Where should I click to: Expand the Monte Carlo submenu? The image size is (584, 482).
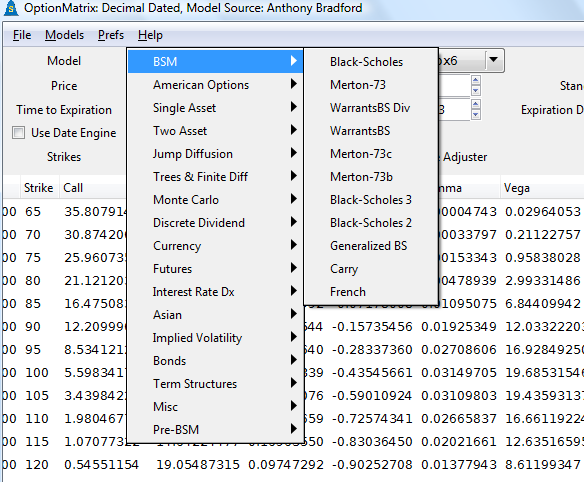pyautogui.click(x=215, y=200)
